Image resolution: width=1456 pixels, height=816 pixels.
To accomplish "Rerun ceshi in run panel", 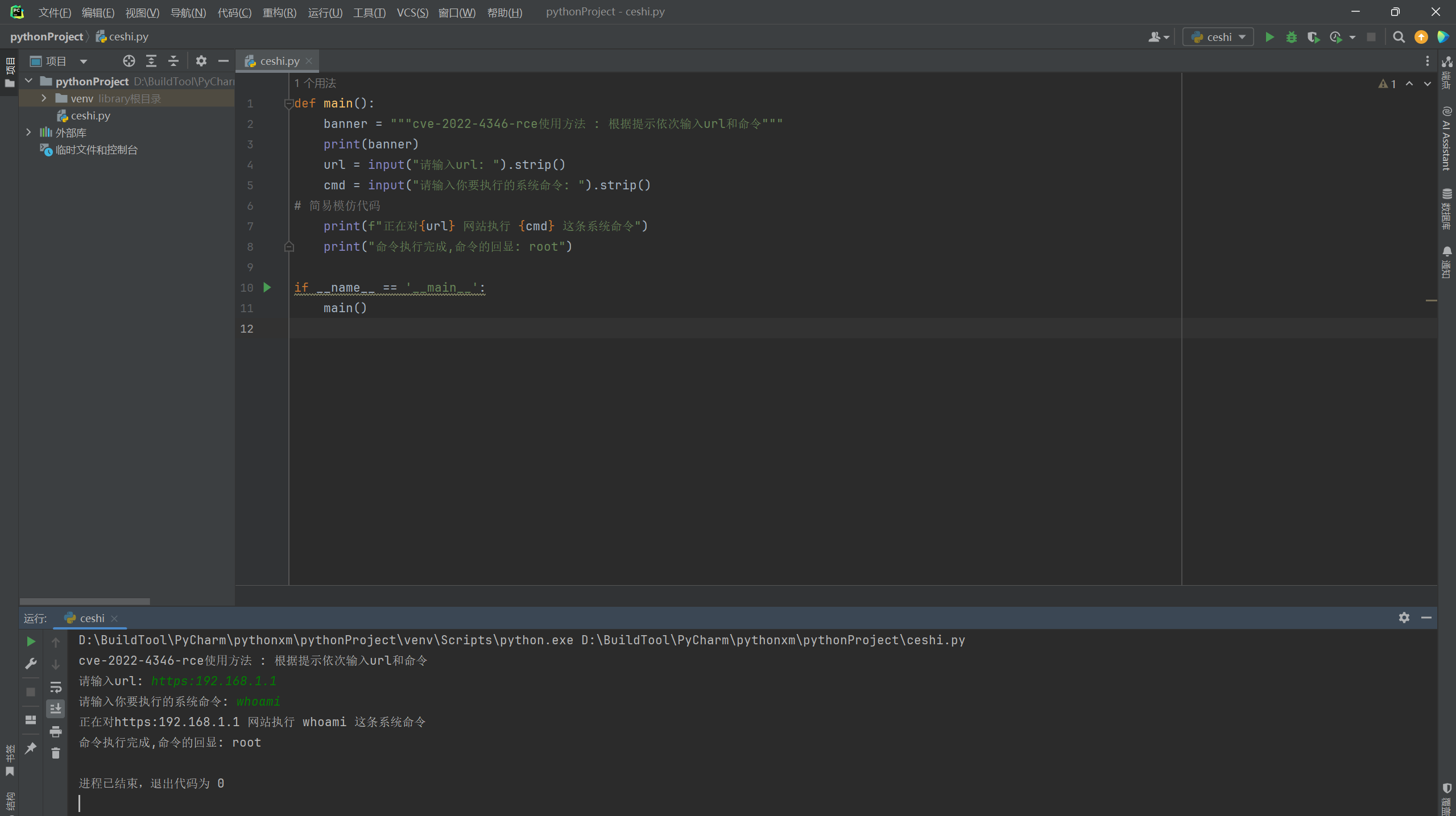I will coord(31,641).
